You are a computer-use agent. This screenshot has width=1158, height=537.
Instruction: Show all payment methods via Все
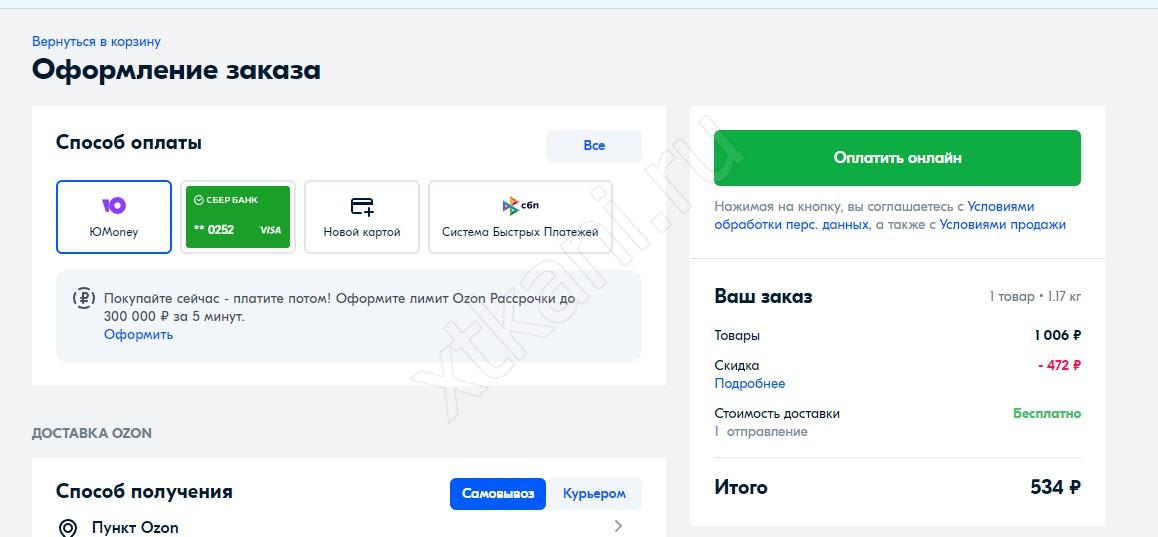[593, 145]
